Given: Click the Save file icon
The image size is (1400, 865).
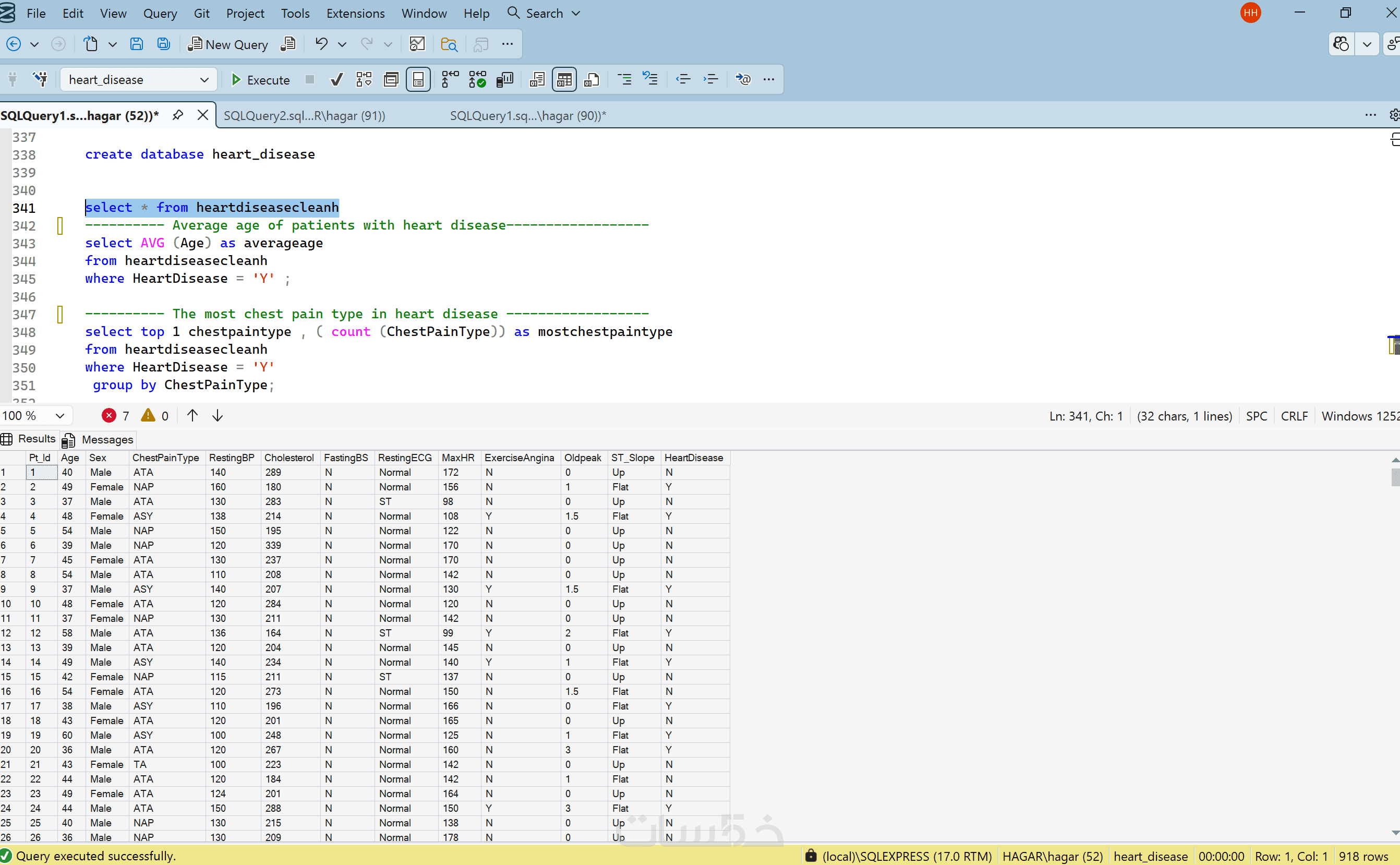Looking at the screenshot, I should tap(136, 44).
